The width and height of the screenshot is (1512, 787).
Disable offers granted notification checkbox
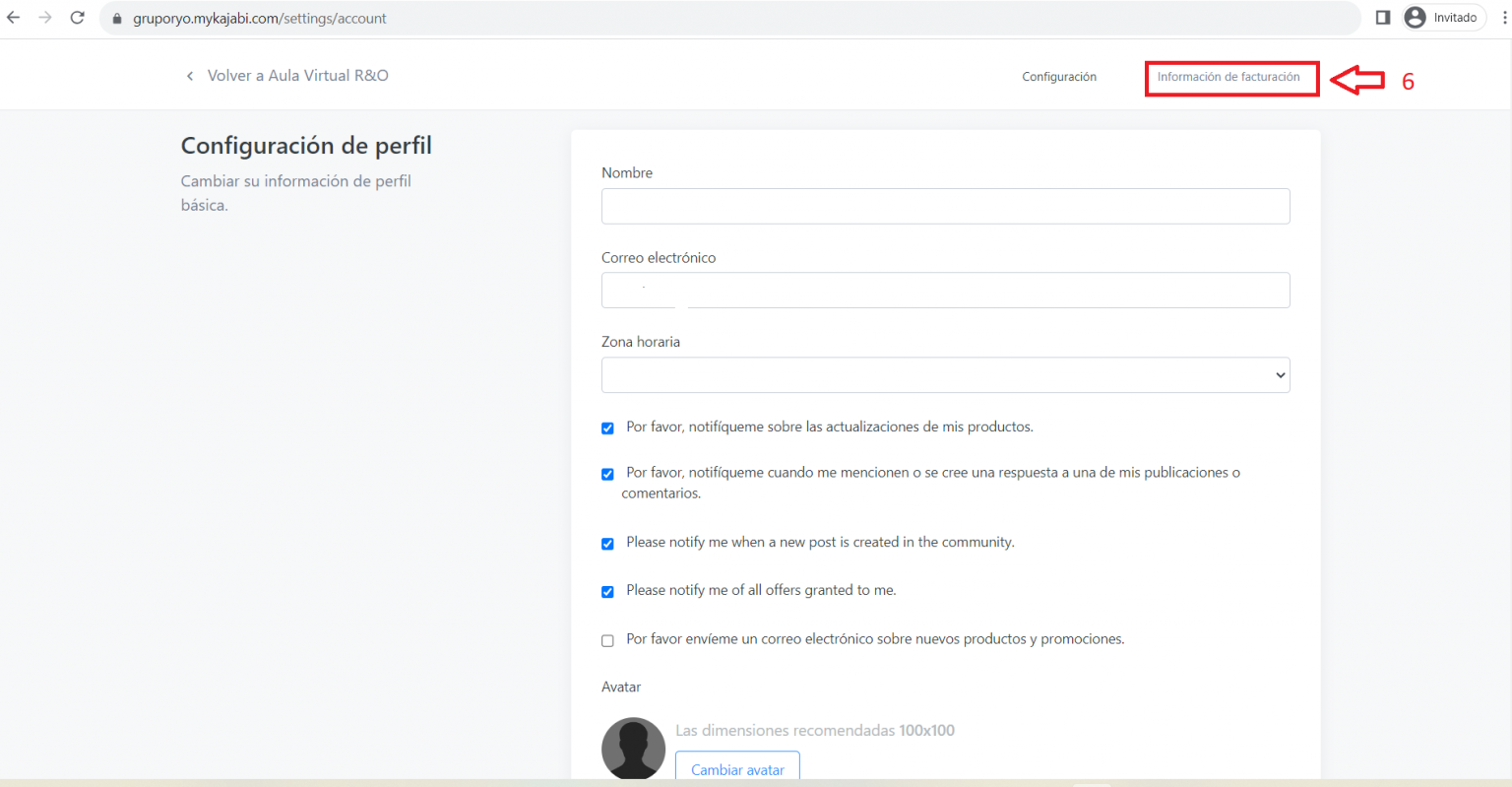click(x=607, y=592)
